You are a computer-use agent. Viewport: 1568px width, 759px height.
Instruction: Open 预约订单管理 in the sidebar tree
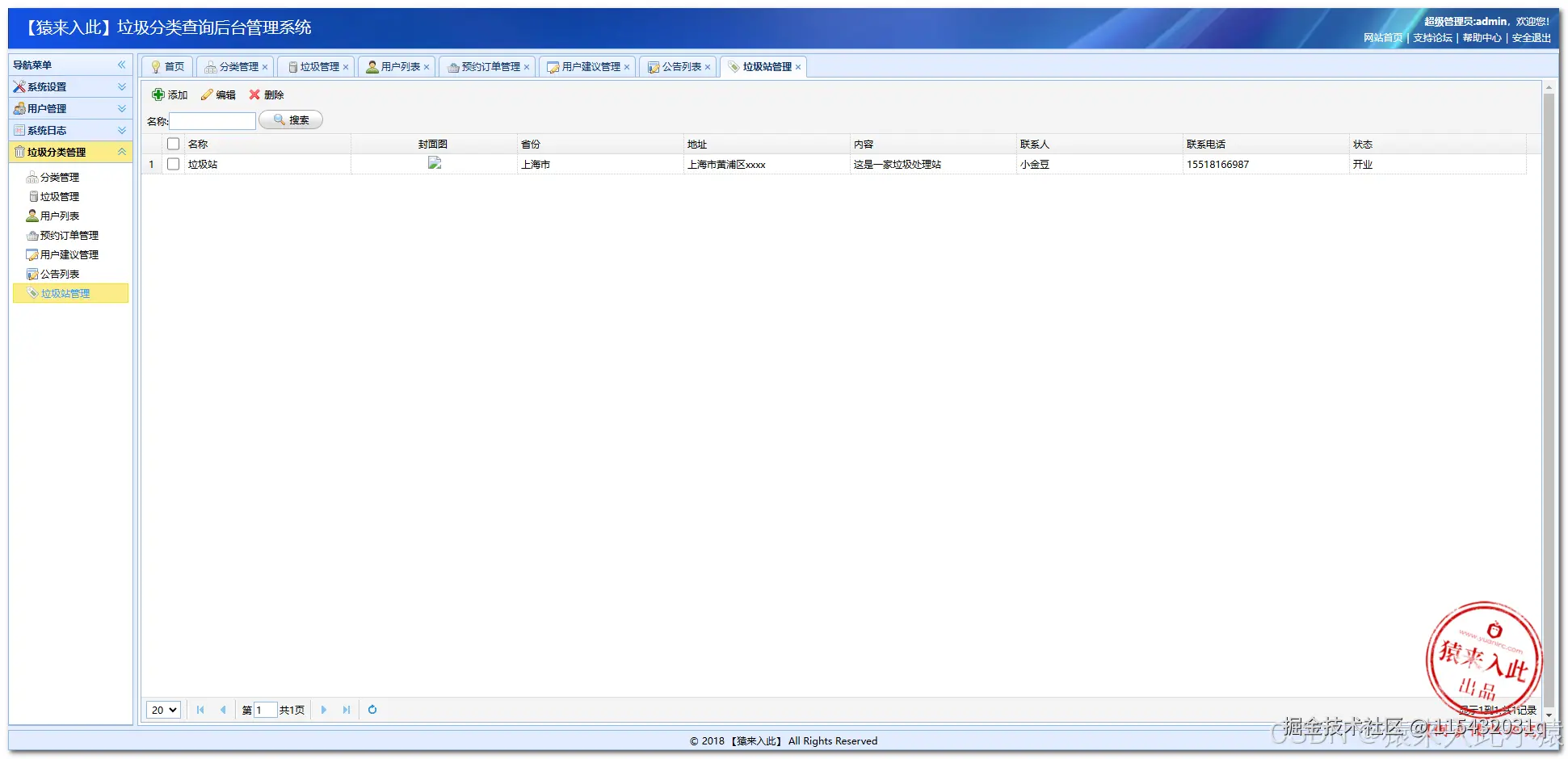pos(69,235)
